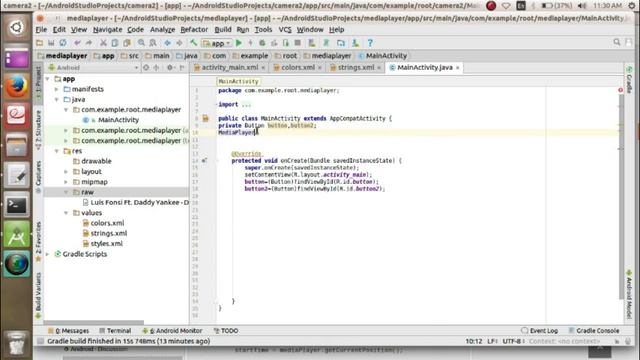Screen dimensions: 640x360
Task: Click the Save All toolbar icon
Action: point(51,43)
